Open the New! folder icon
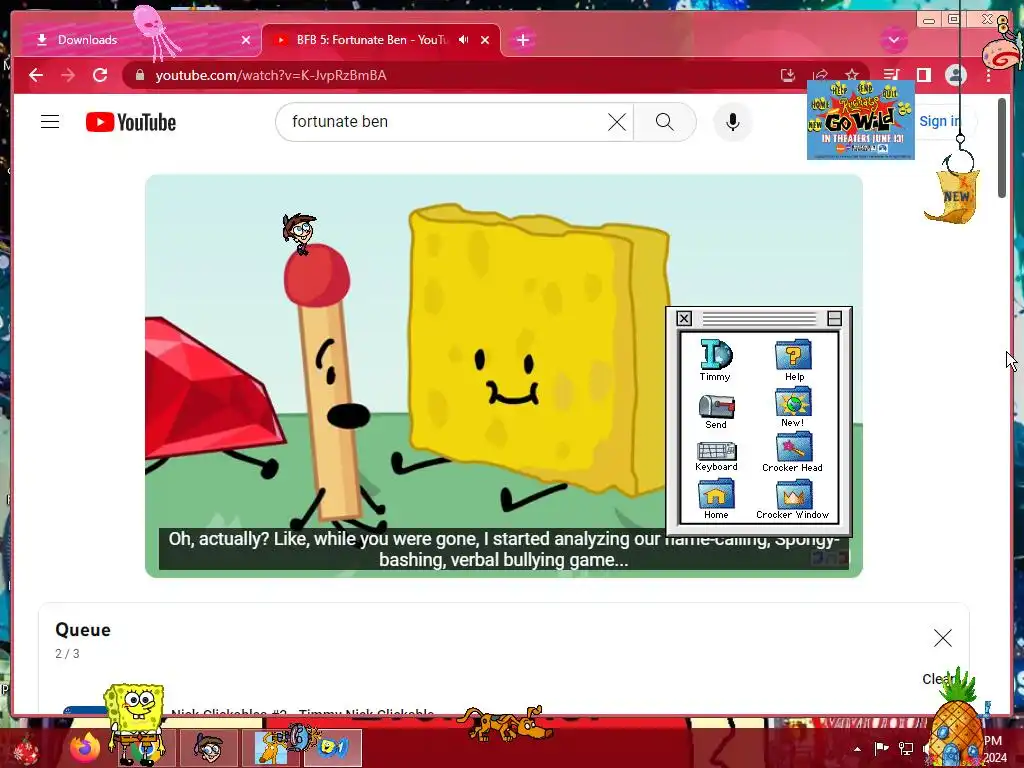 pos(793,408)
